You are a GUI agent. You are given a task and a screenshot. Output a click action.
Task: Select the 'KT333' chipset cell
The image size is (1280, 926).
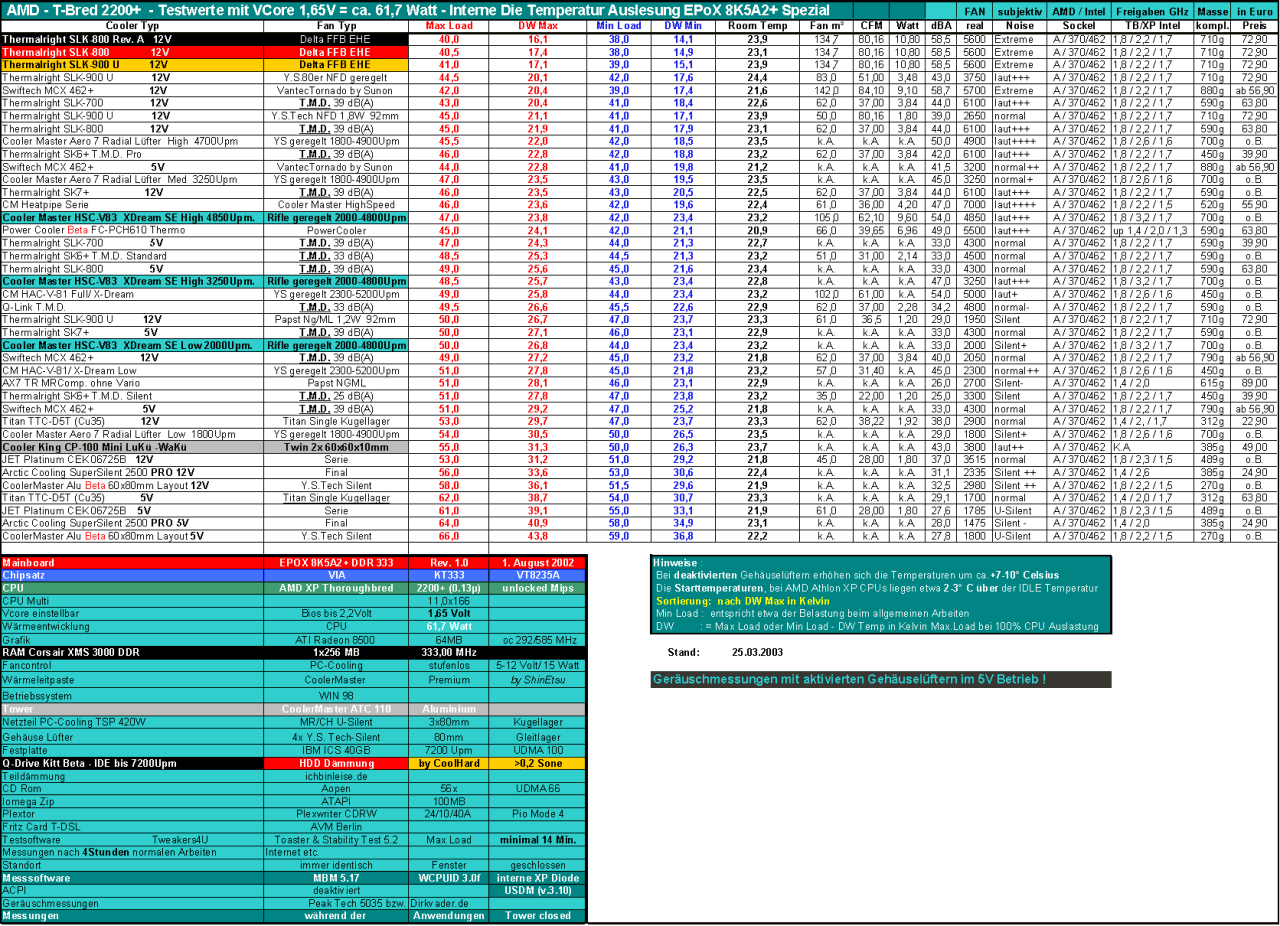click(448, 575)
